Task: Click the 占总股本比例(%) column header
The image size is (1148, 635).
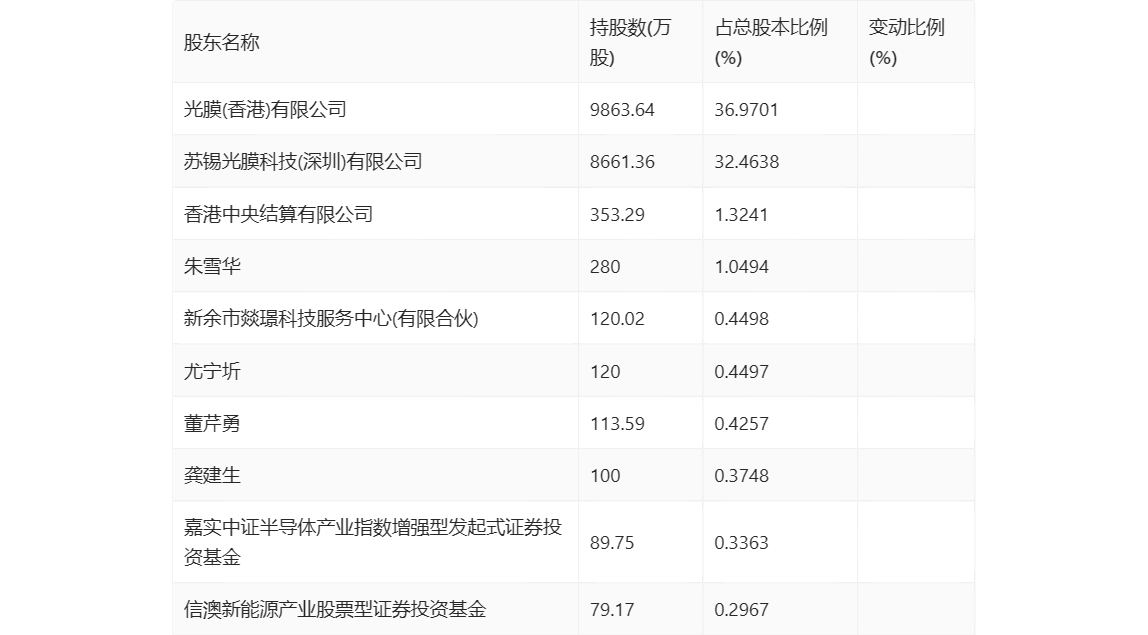Action: coord(771,42)
